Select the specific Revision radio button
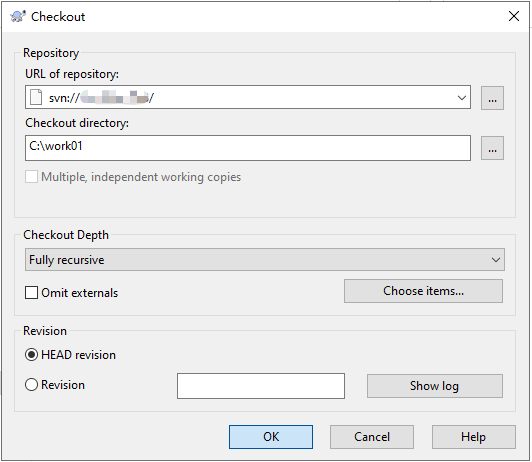The width and height of the screenshot is (532, 462). point(32,385)
